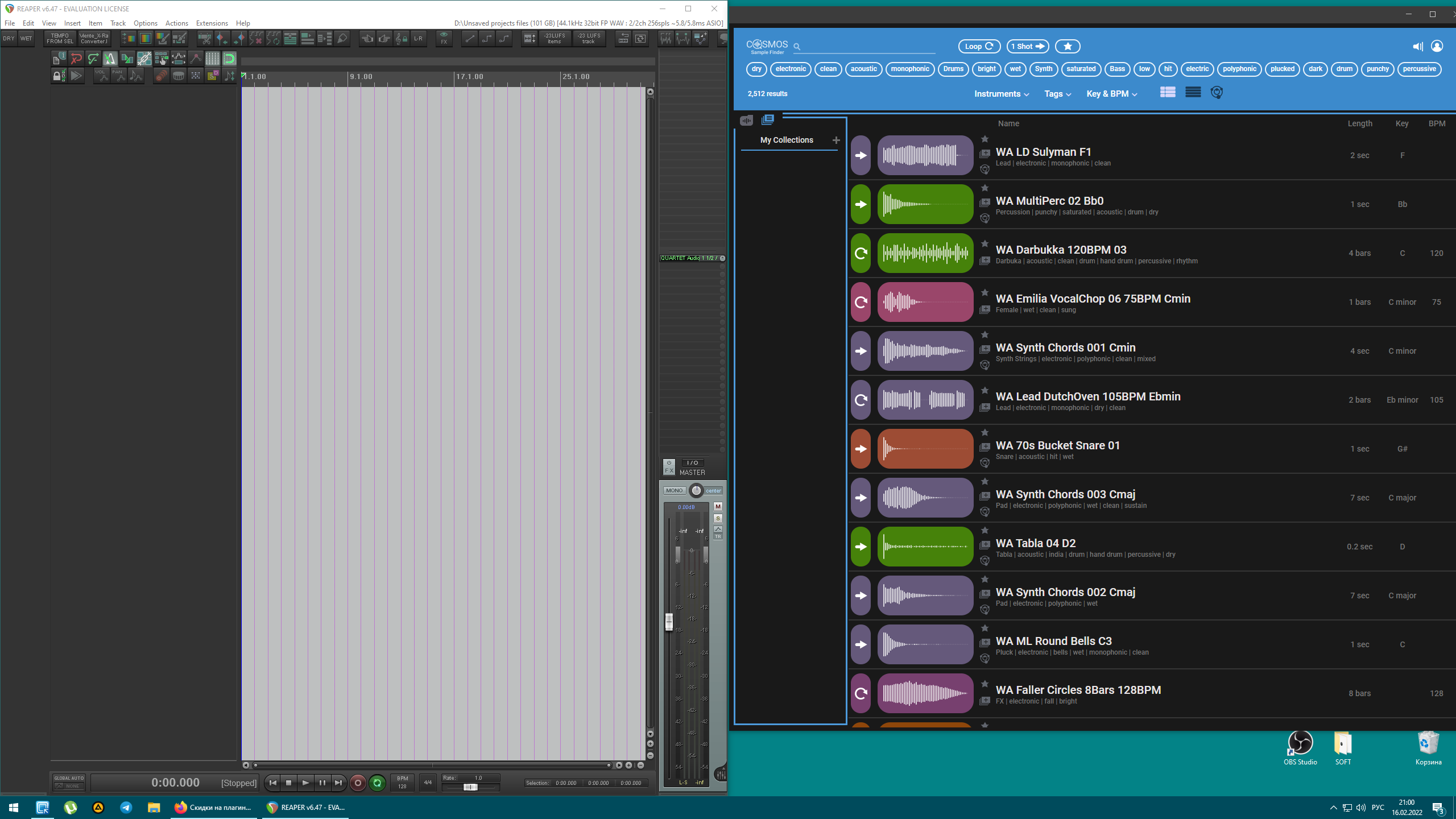This screenshot has height=819, width=1456.
Task: Click the 4/4 time signature field
Action: pos(428,783)
